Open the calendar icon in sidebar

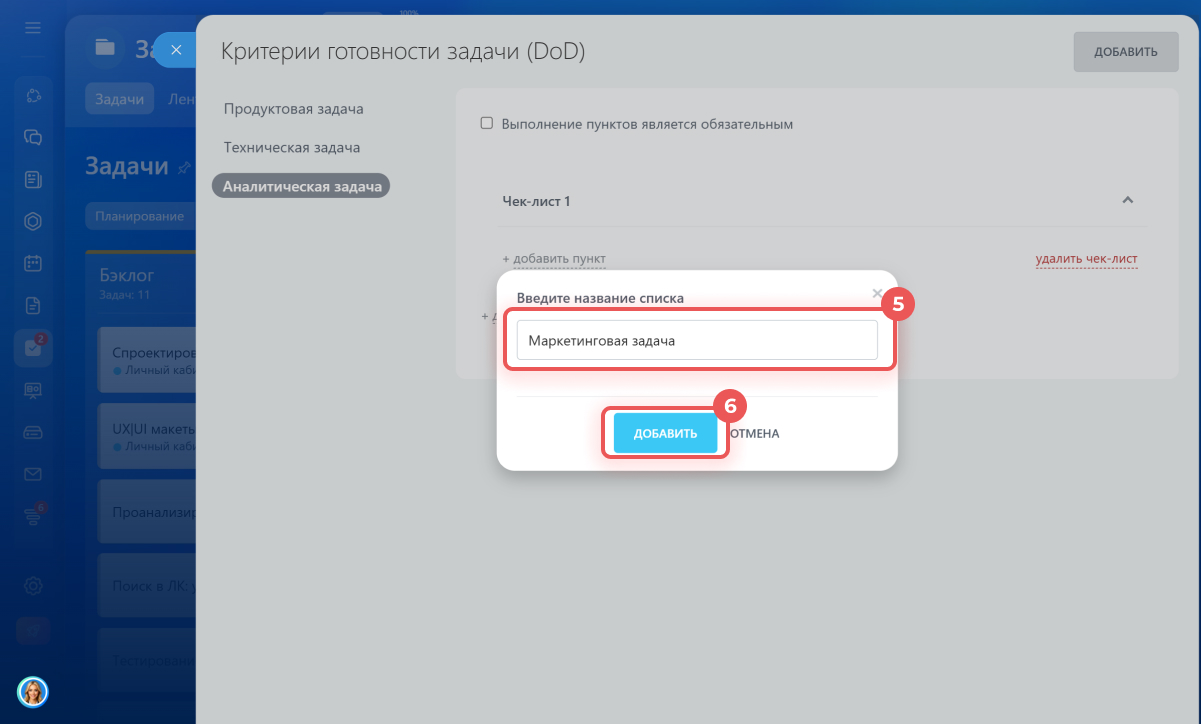click(x=33, y=264)
